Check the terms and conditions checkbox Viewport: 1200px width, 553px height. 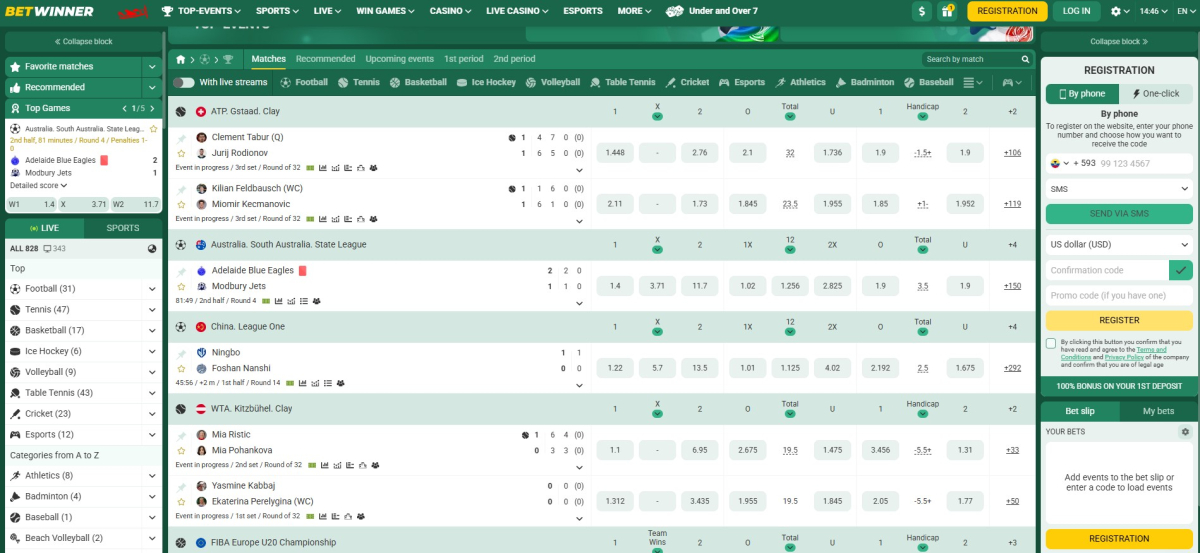[x=1051, y=343]
